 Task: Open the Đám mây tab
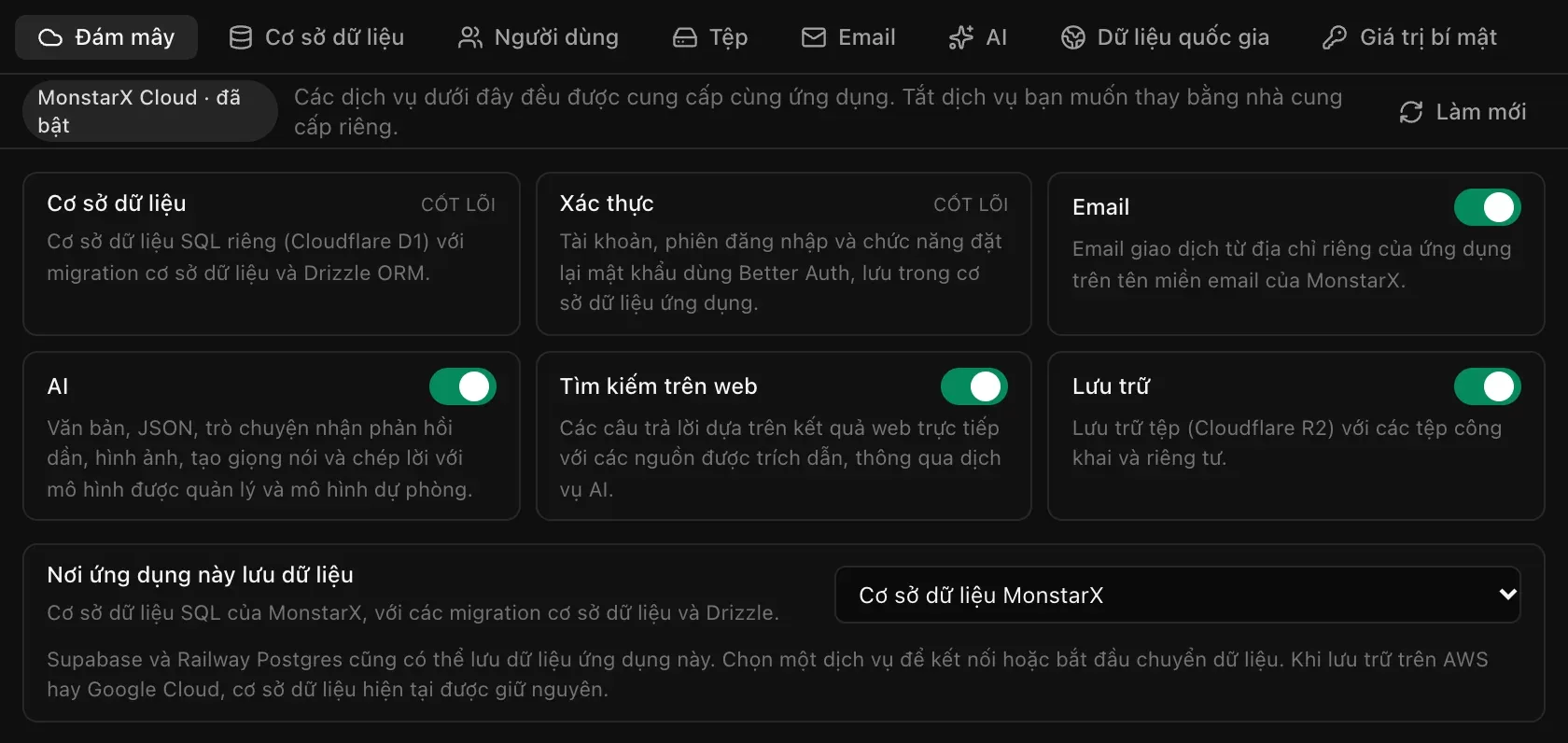click(106, 37)
